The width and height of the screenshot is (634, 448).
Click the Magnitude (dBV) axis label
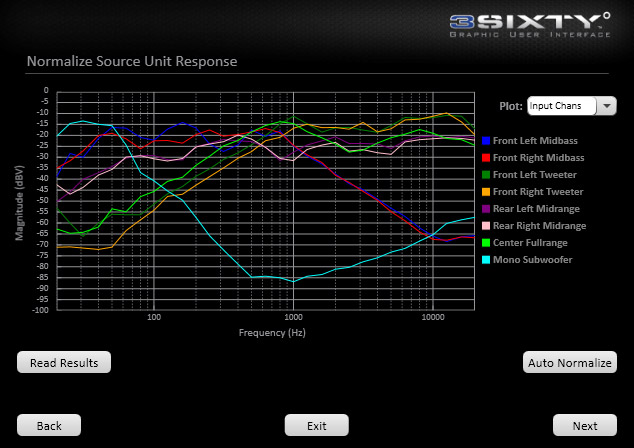pos(19,203)
